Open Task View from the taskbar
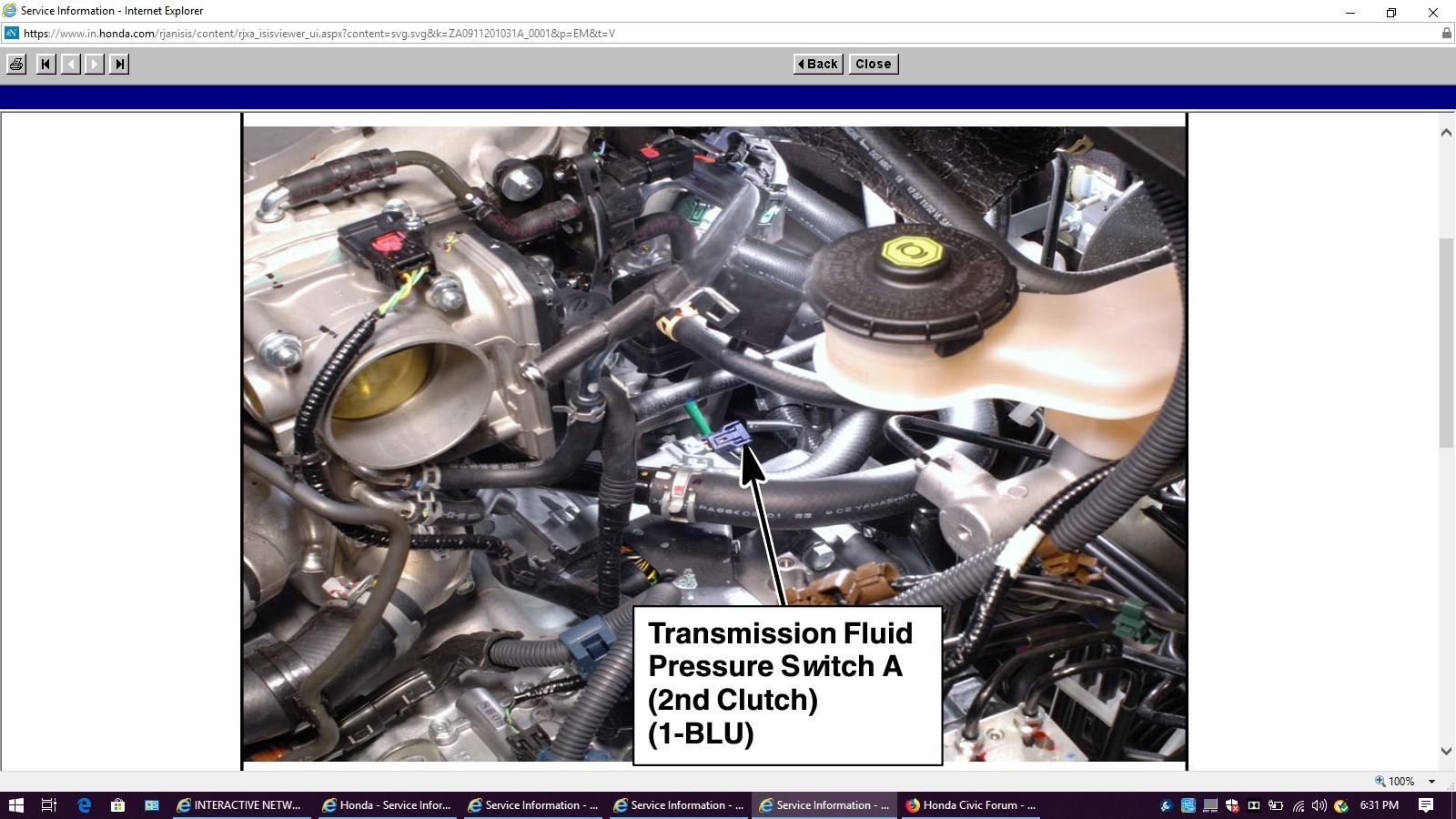 tap(49, 805)
